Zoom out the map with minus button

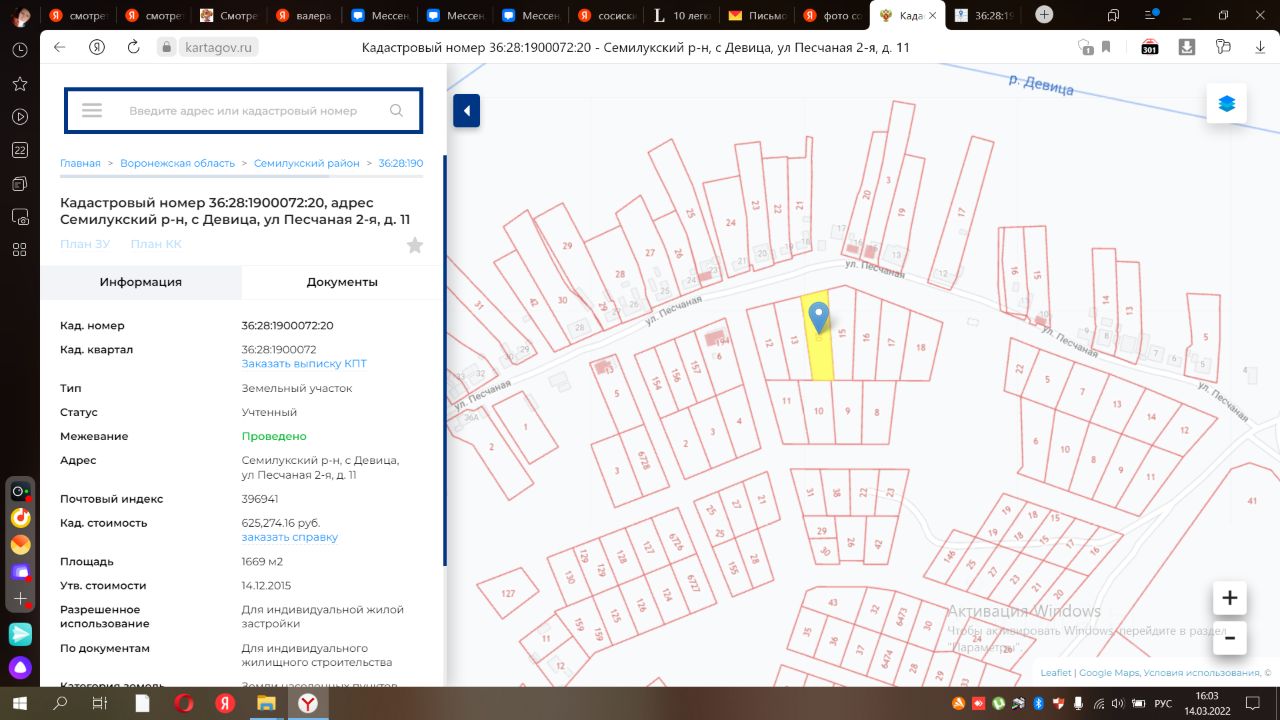click(1230, 637)
